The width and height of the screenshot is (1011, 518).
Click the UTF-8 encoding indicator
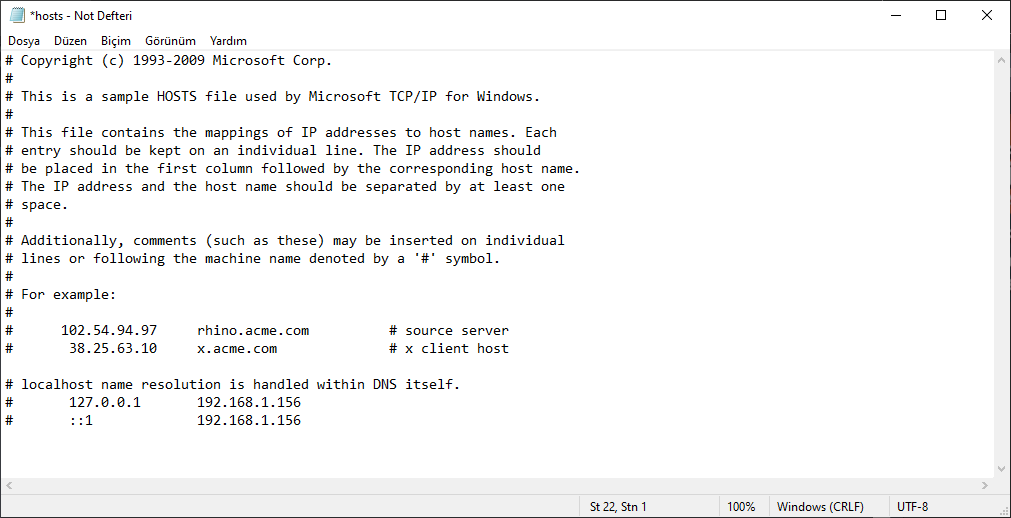click(x=913, y=507)
